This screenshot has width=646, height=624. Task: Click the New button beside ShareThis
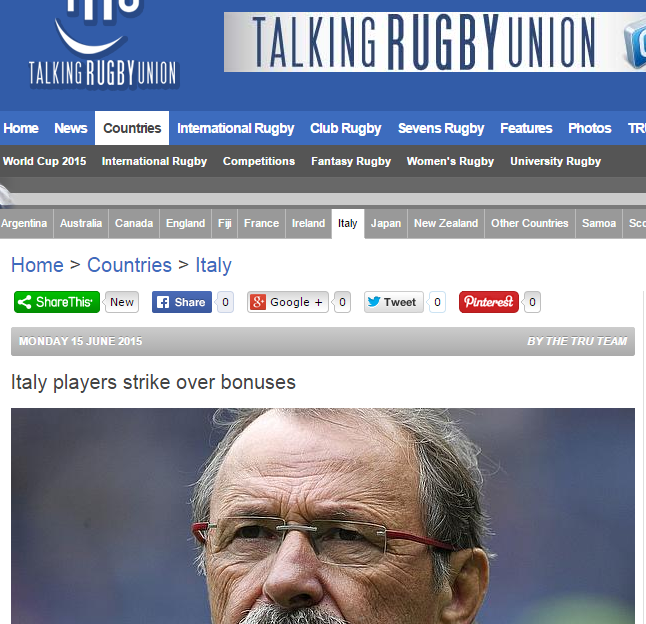[122, 302]
